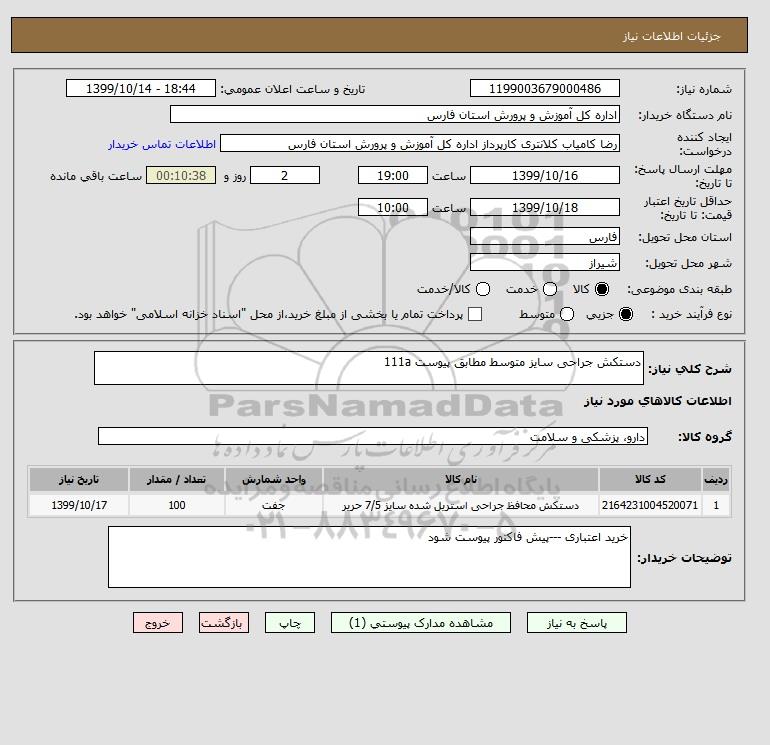Click the unit cell جفت
Viewport: 770px width, 745px height.
274,505
